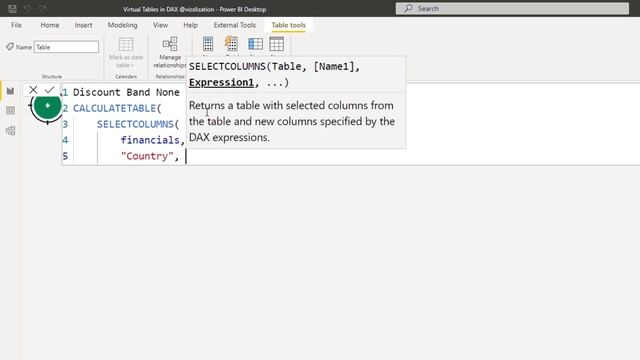Click SELECTCOLUMNS( in formula line 3
Image resolution: width=640 pixels, height=360 pixels.
point(138,124)
